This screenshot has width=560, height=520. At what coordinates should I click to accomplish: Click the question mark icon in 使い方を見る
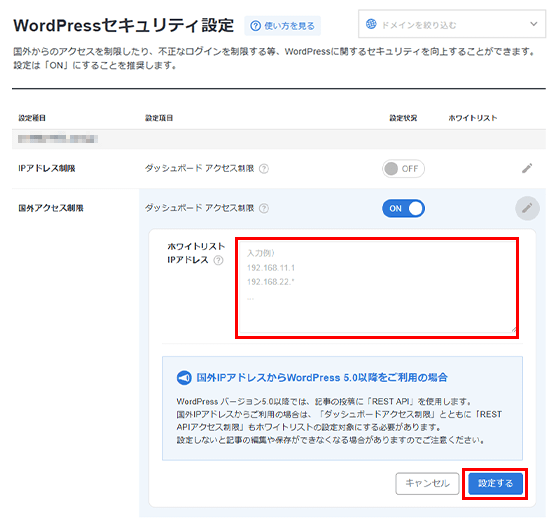tap(255, 26)
